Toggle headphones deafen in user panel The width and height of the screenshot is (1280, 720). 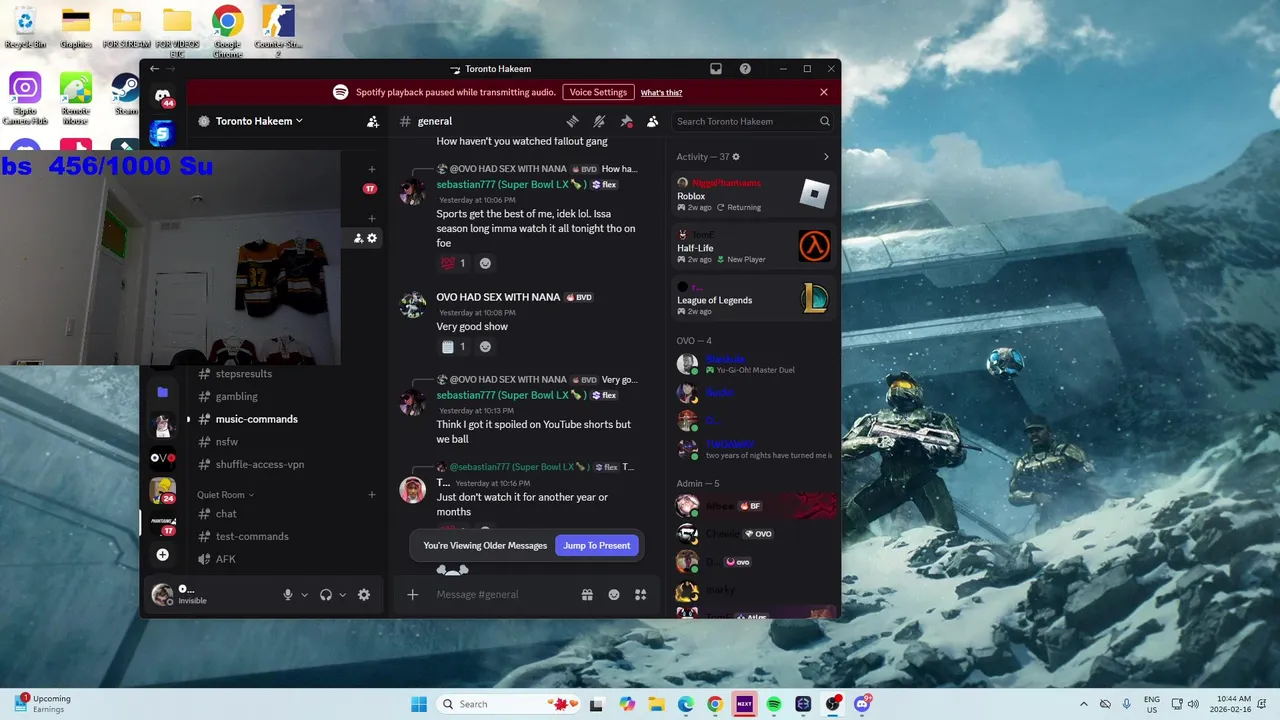(x=326, y=595)
